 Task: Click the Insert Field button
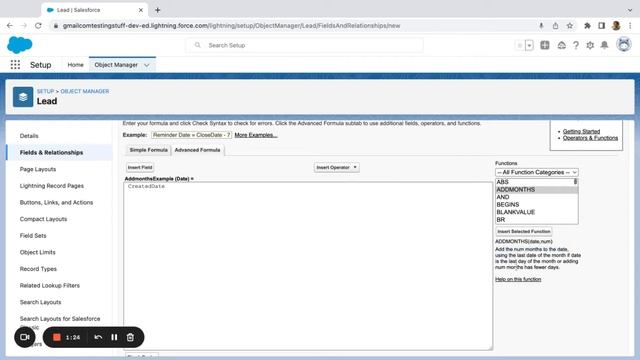pyautogui.click(x=140, y=167)
